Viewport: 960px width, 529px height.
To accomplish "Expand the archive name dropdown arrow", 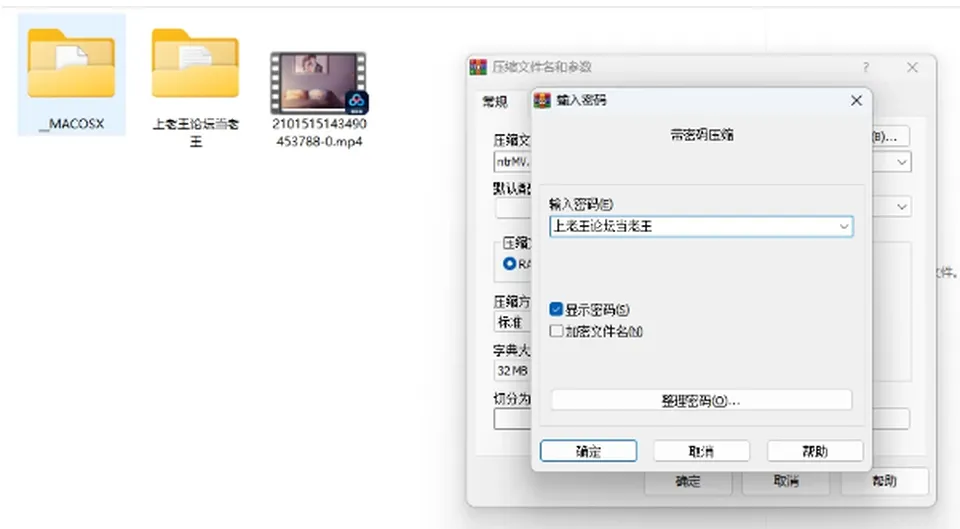I will click(x=902, y=162).
